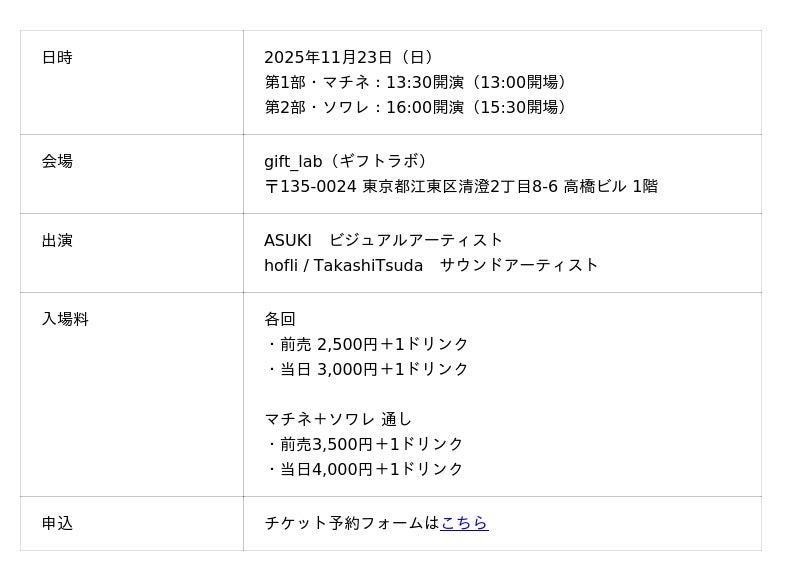
Task: Click the 〒135-0024 venue address line
Action: (460, 186)
